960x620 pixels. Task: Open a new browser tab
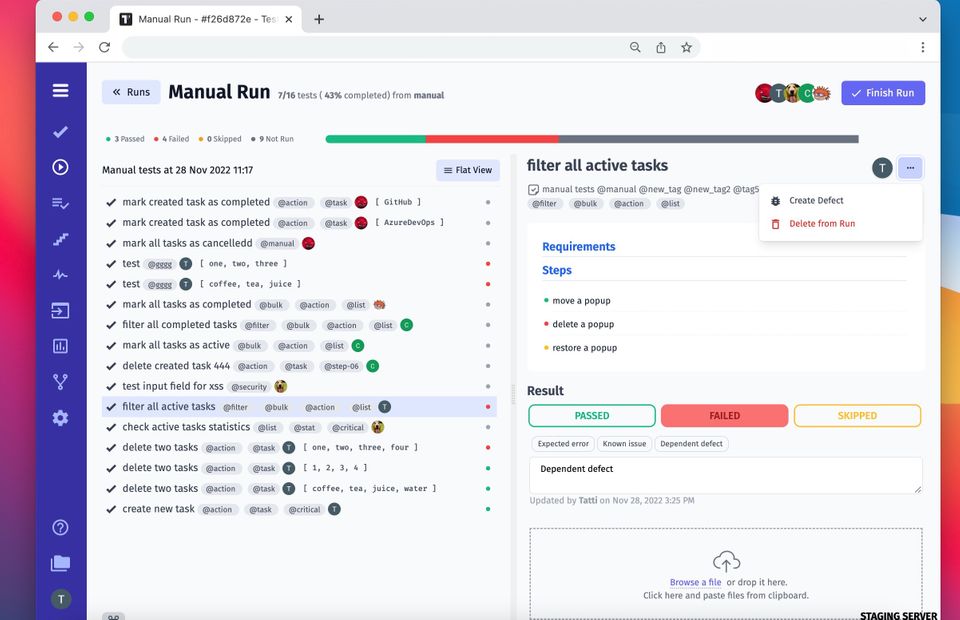click(x=319, y=19)
